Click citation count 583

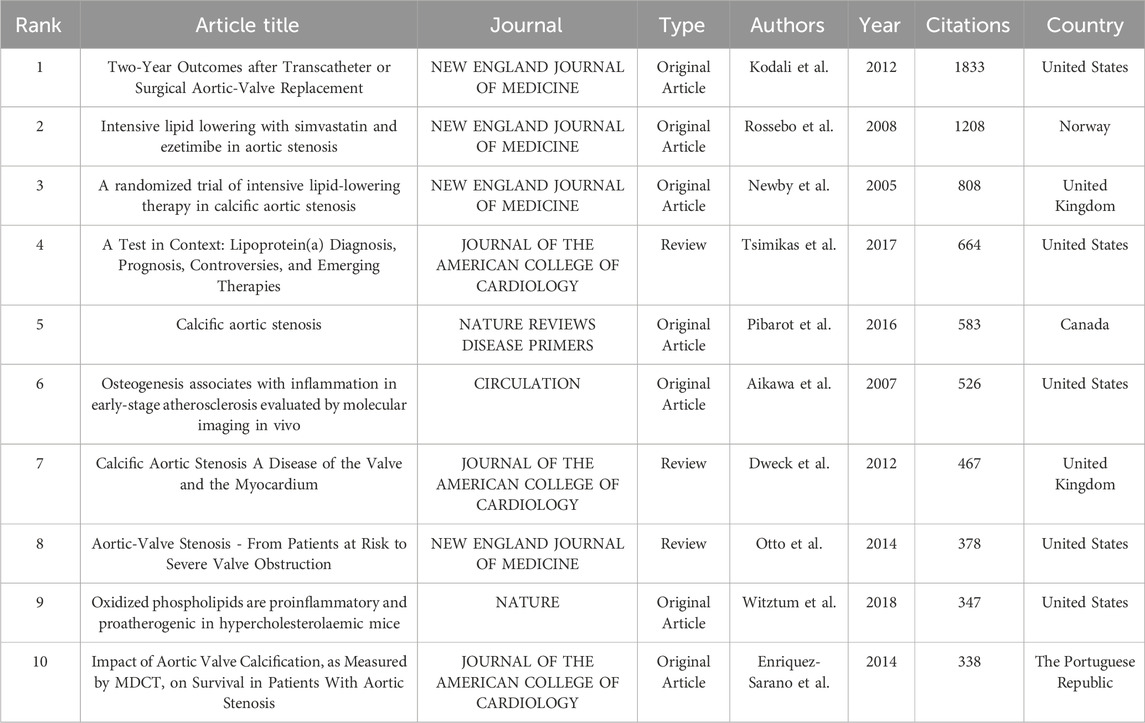click(x=969, y=324)
